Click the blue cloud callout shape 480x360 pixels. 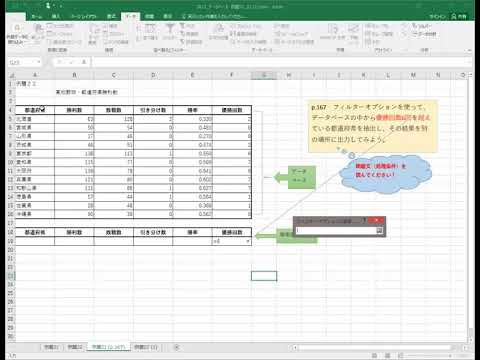click(385, 174)
